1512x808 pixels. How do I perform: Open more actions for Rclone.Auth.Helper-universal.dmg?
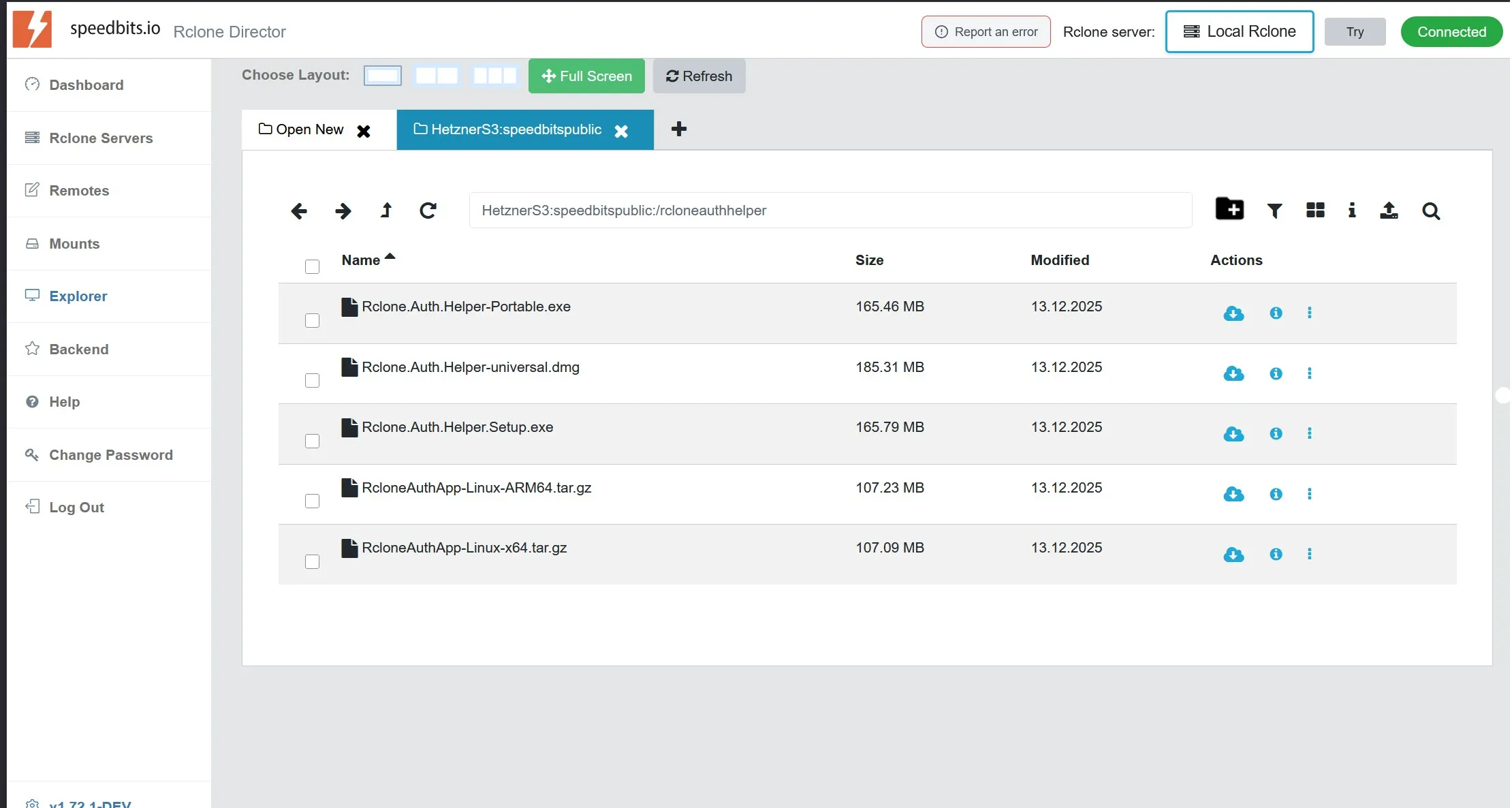point(1309,373)
